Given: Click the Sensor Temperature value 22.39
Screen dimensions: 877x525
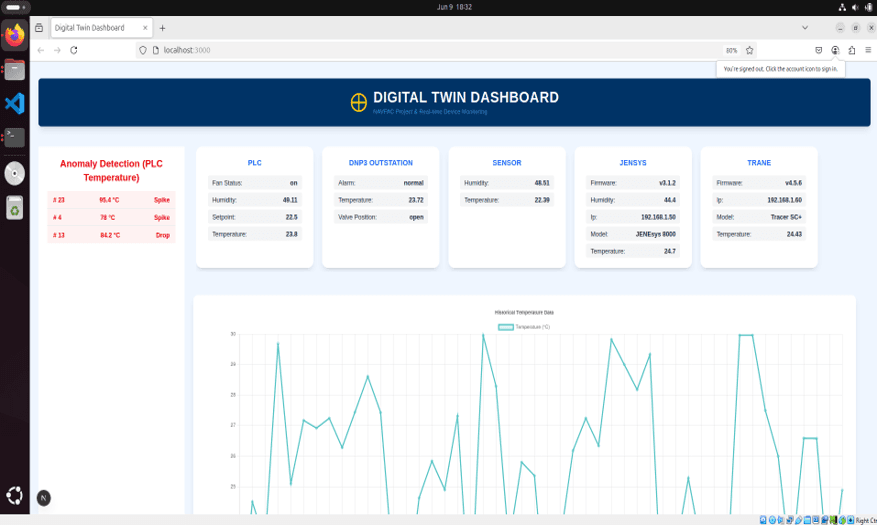Looking at the screenshot, I should tap(542, 200).
